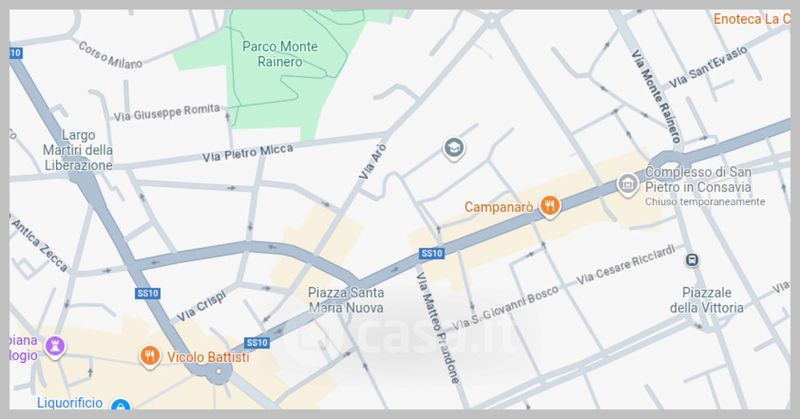
Task: Click the SS10 shield near Via Matteo Prandone
Action: [432, 253]
